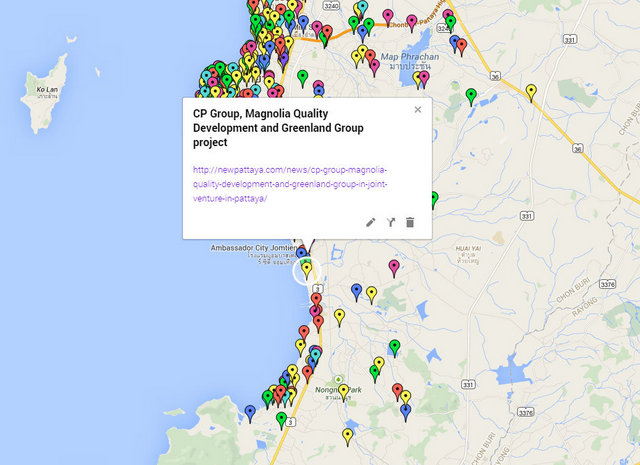Click the route 3 shield below the circled pin
Viewport: 640px width, 465px height.
(x=318, y=289)
